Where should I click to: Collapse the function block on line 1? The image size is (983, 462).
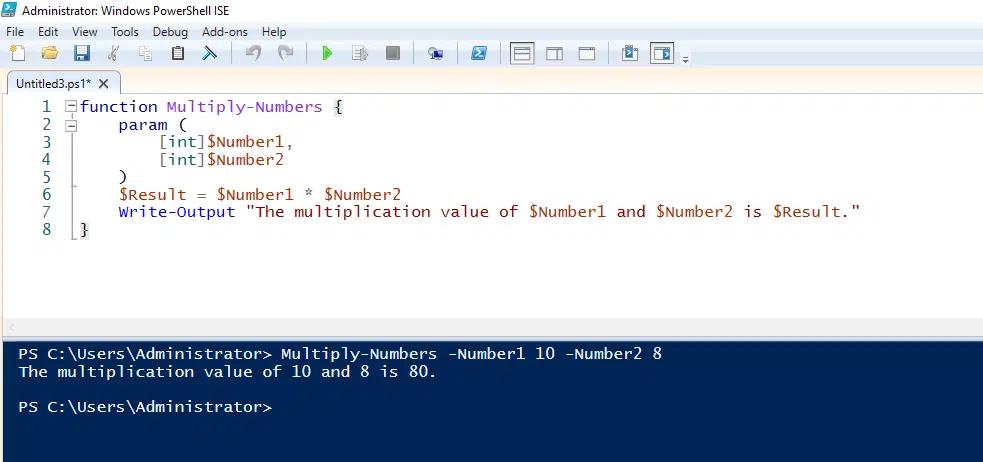coord(71,107)
